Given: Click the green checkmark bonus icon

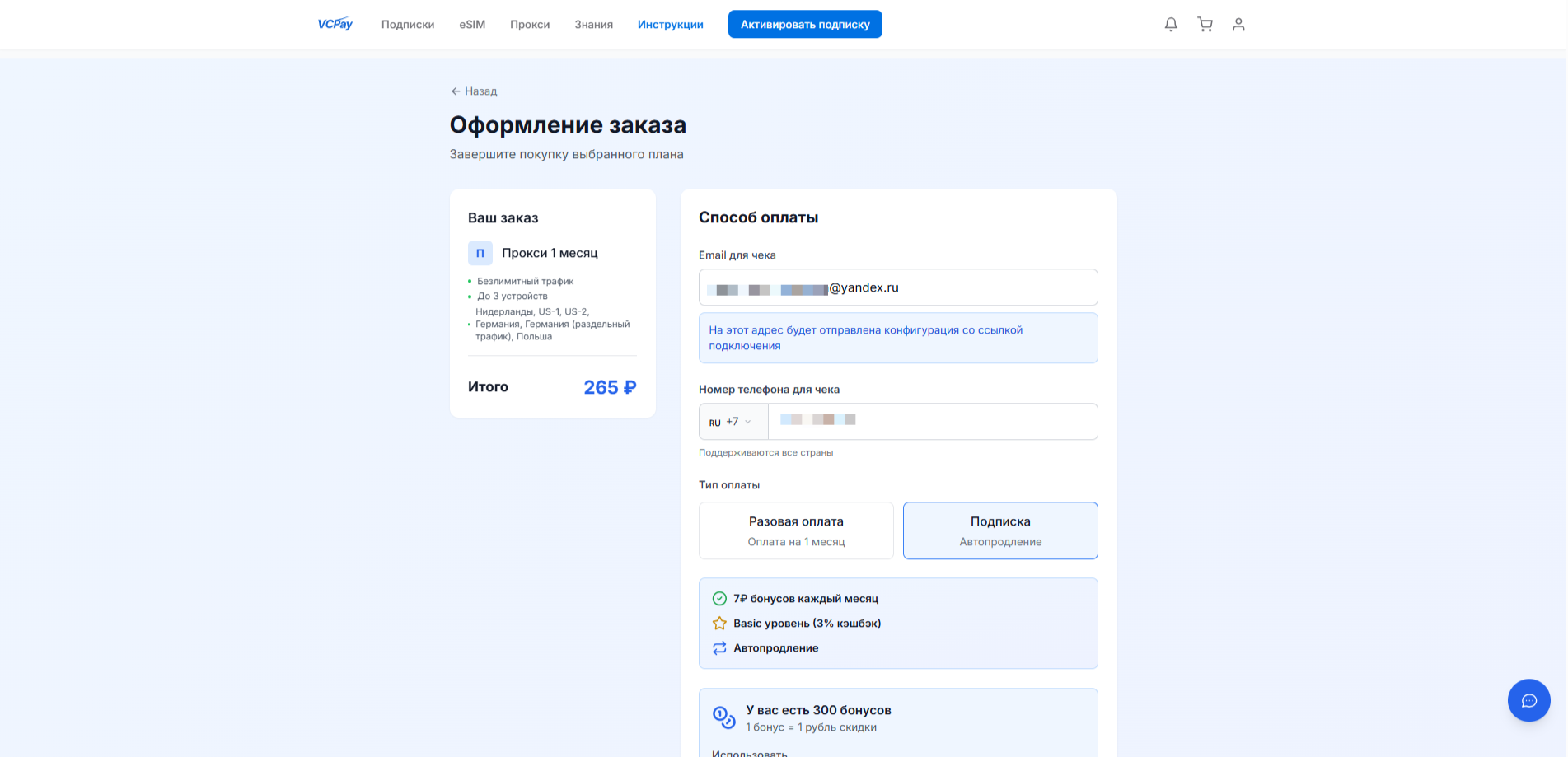Looking at the screenshot, I should (x=719, y=599).
